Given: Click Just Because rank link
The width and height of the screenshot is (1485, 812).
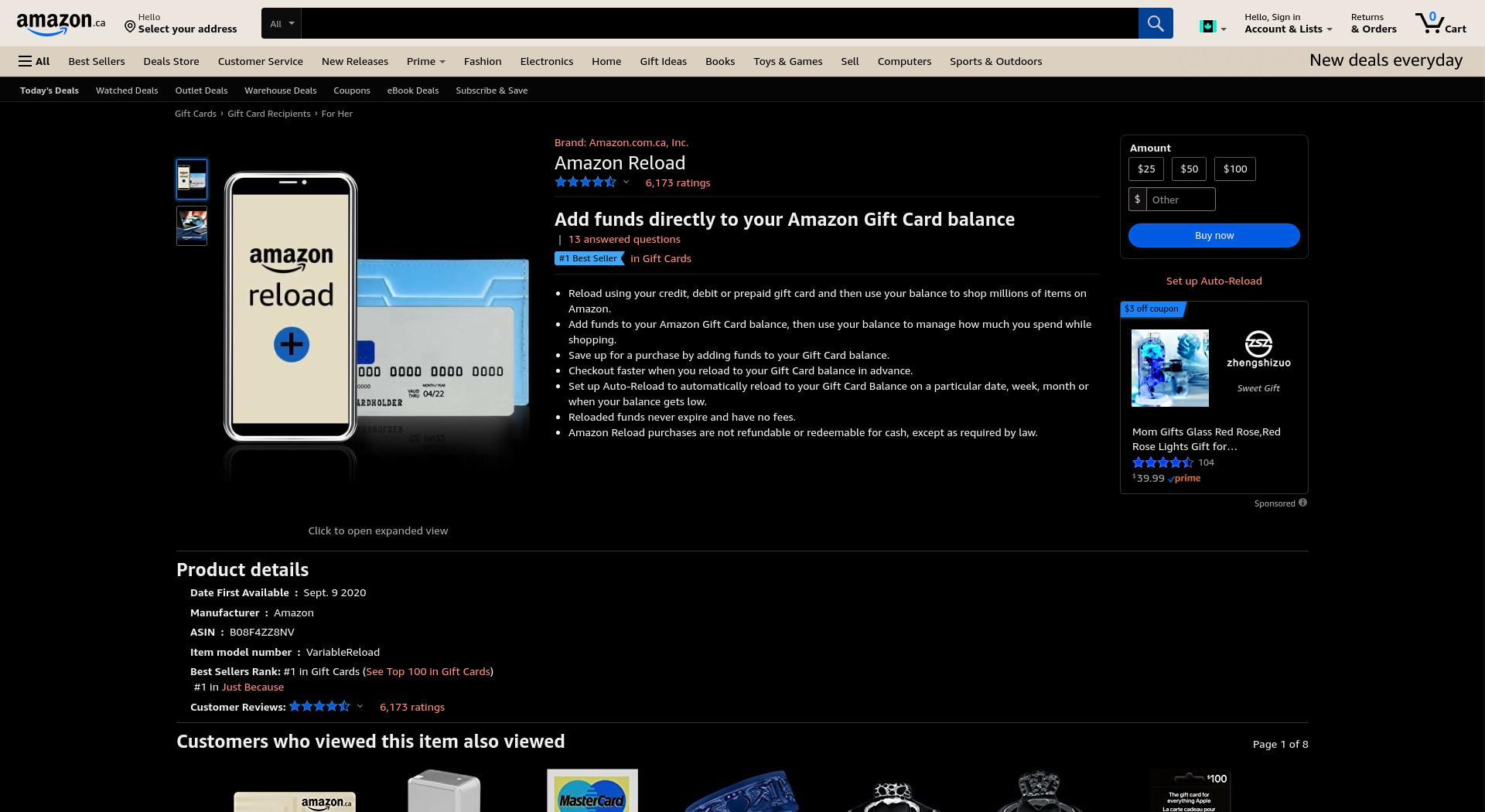Looking at the screenshot, I should (253, 687).
